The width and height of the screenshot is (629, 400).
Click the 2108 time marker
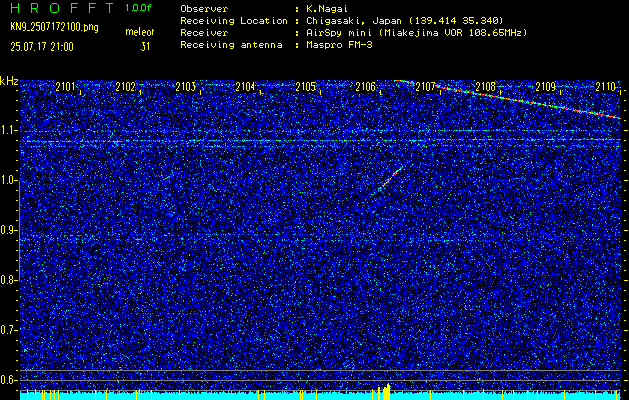[x=485, y=86]
